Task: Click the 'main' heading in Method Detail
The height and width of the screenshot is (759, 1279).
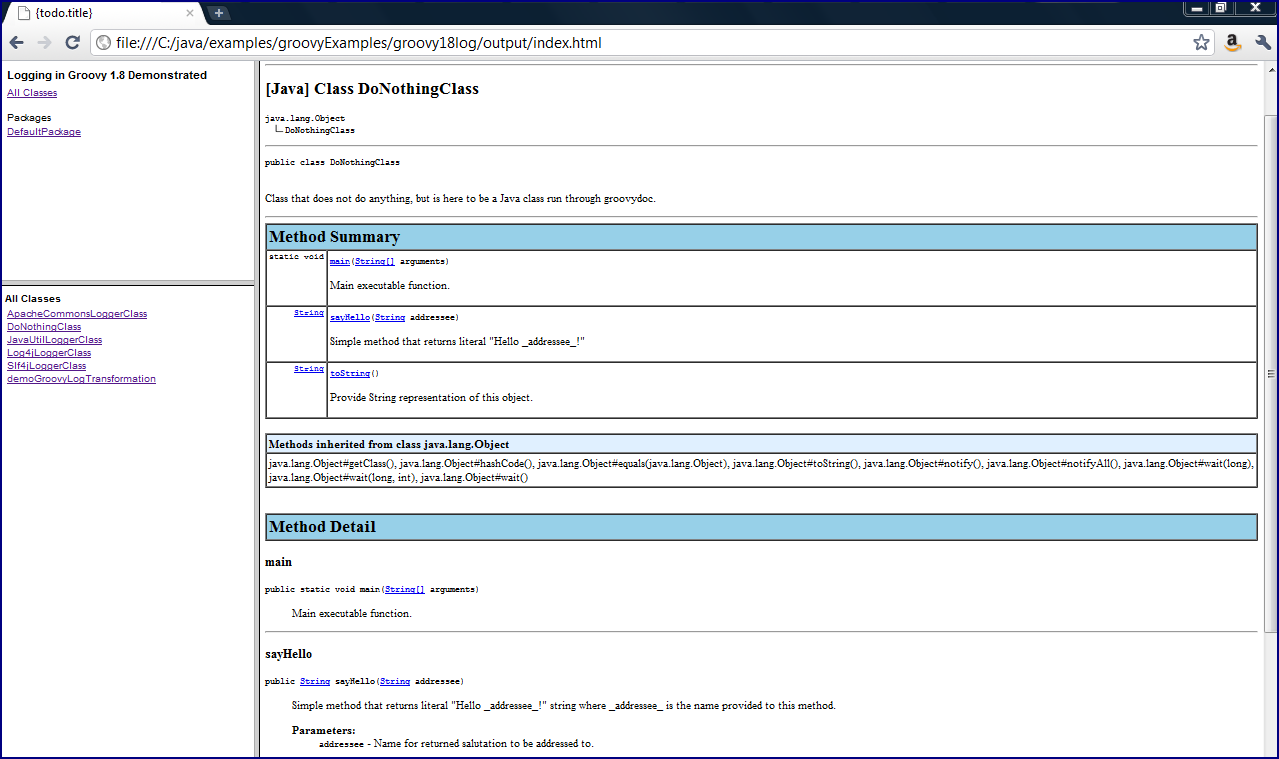Action: [x=278, y=562]
